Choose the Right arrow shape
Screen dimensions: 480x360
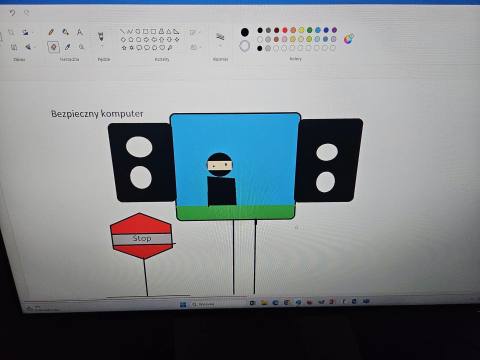146,40
